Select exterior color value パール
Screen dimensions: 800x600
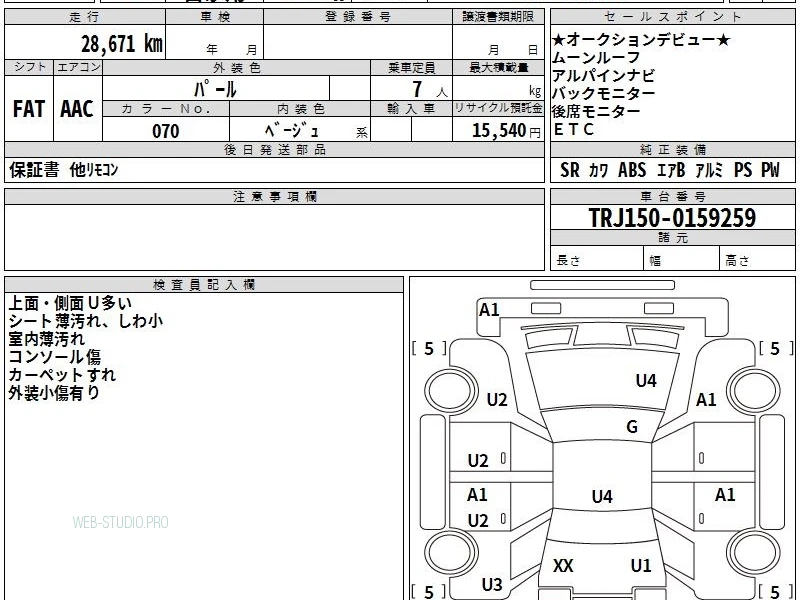tap(215, 89)
